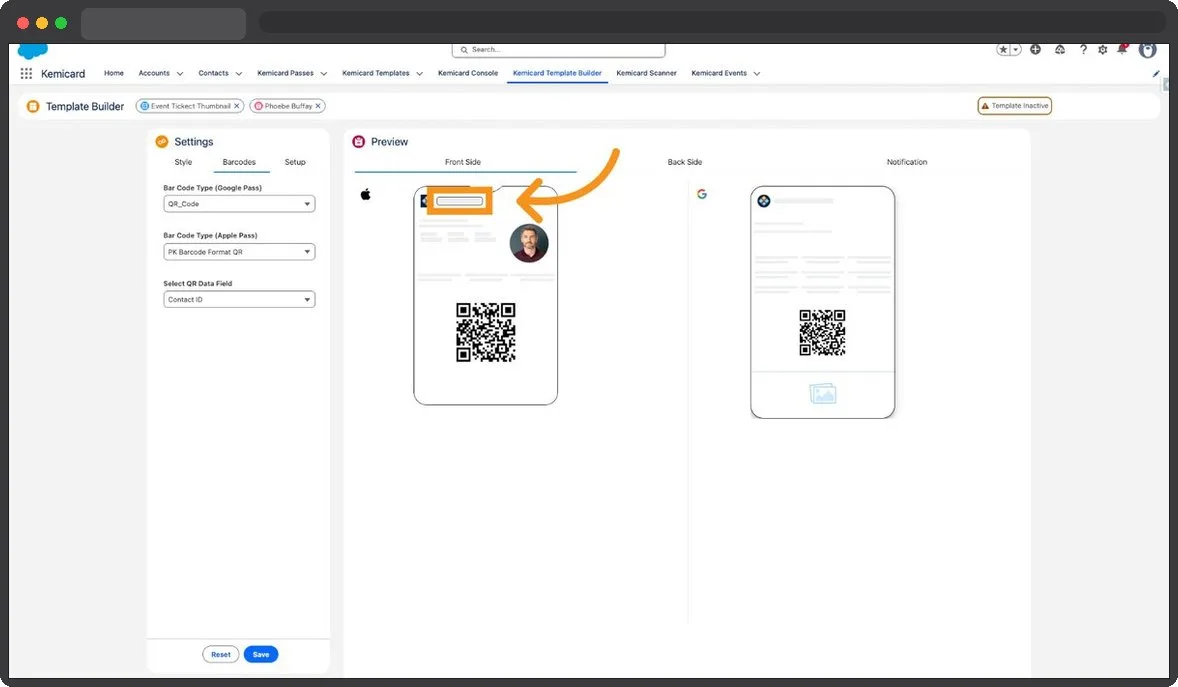Viewport: 1178px width, 687px height.
Task: Expand the Kemicard Events chevron
Action: (x=757, y=74)
